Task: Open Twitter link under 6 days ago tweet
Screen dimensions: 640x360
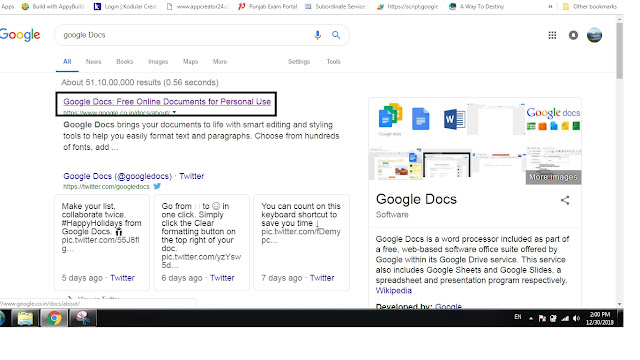Action: [222, 278]
